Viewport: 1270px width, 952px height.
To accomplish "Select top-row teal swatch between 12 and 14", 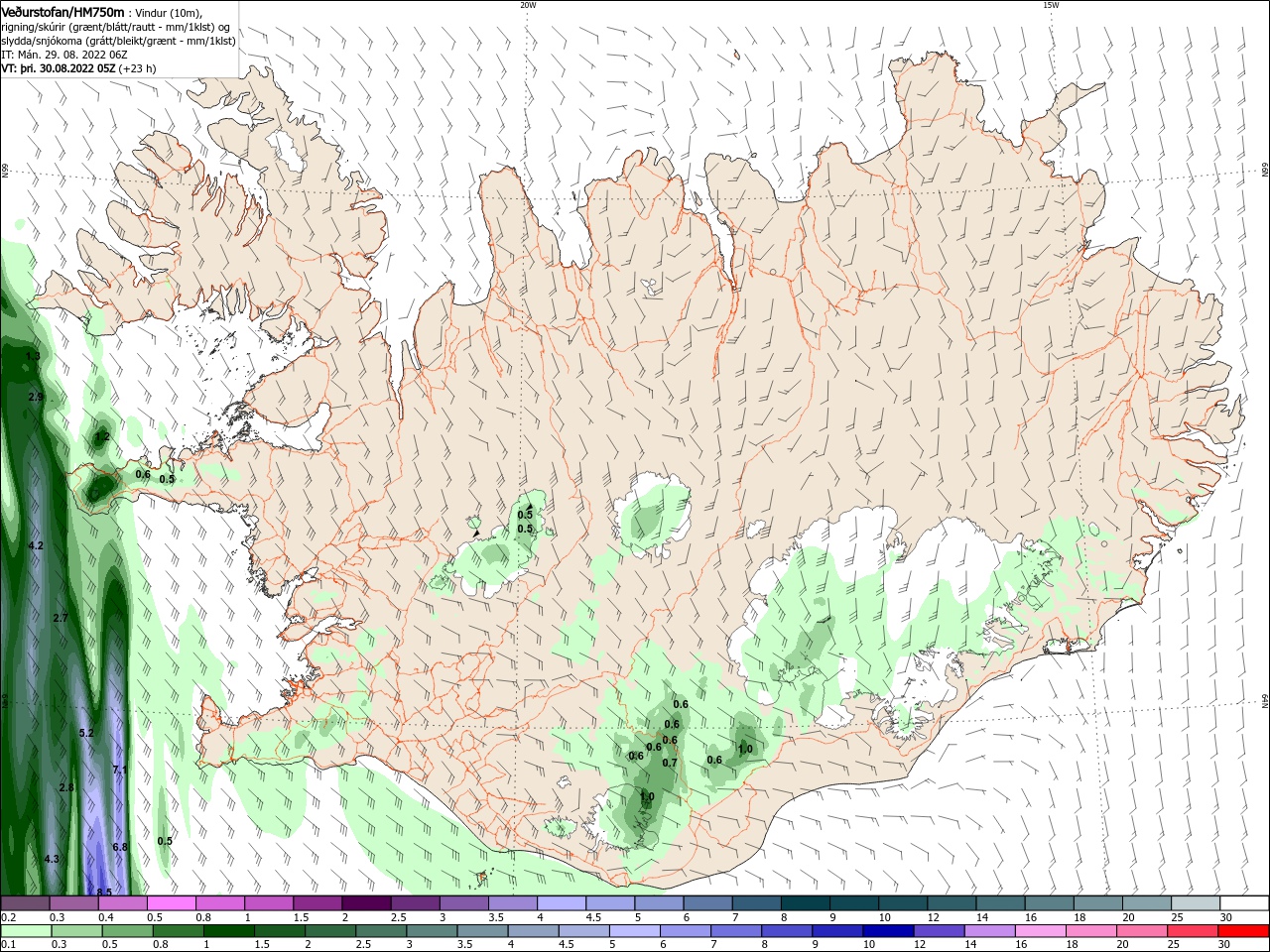I will (952, 903).
